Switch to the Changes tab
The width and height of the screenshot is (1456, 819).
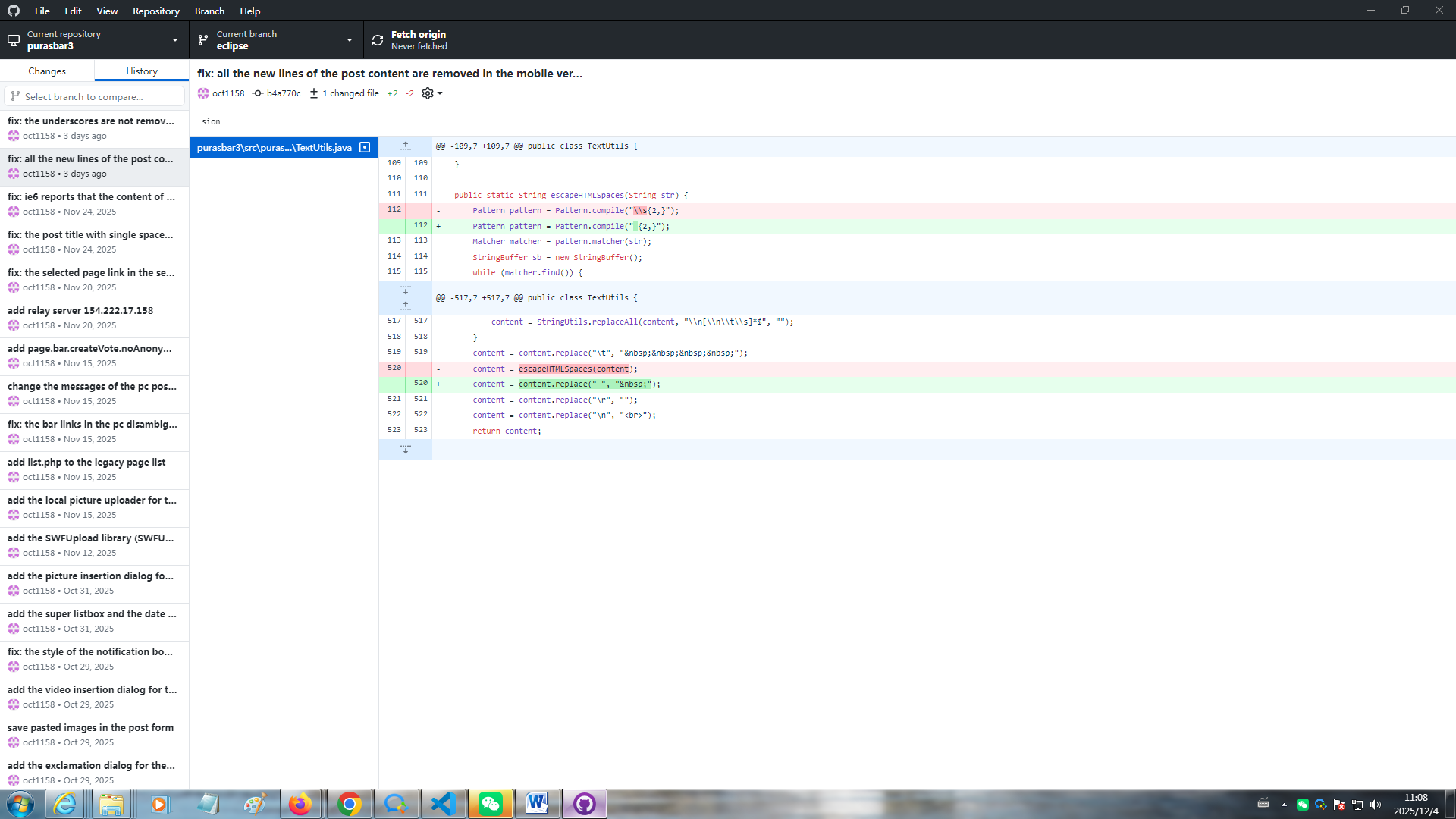click(47, 71)
